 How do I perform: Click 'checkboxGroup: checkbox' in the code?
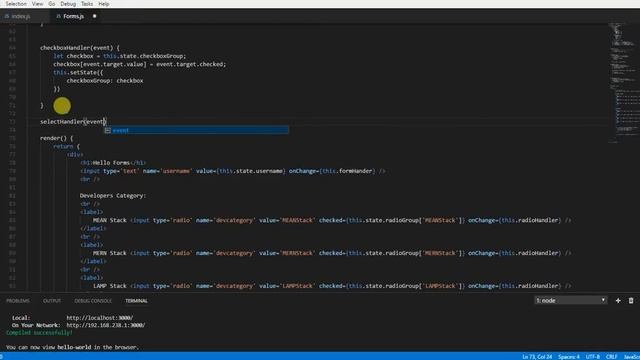105,81
